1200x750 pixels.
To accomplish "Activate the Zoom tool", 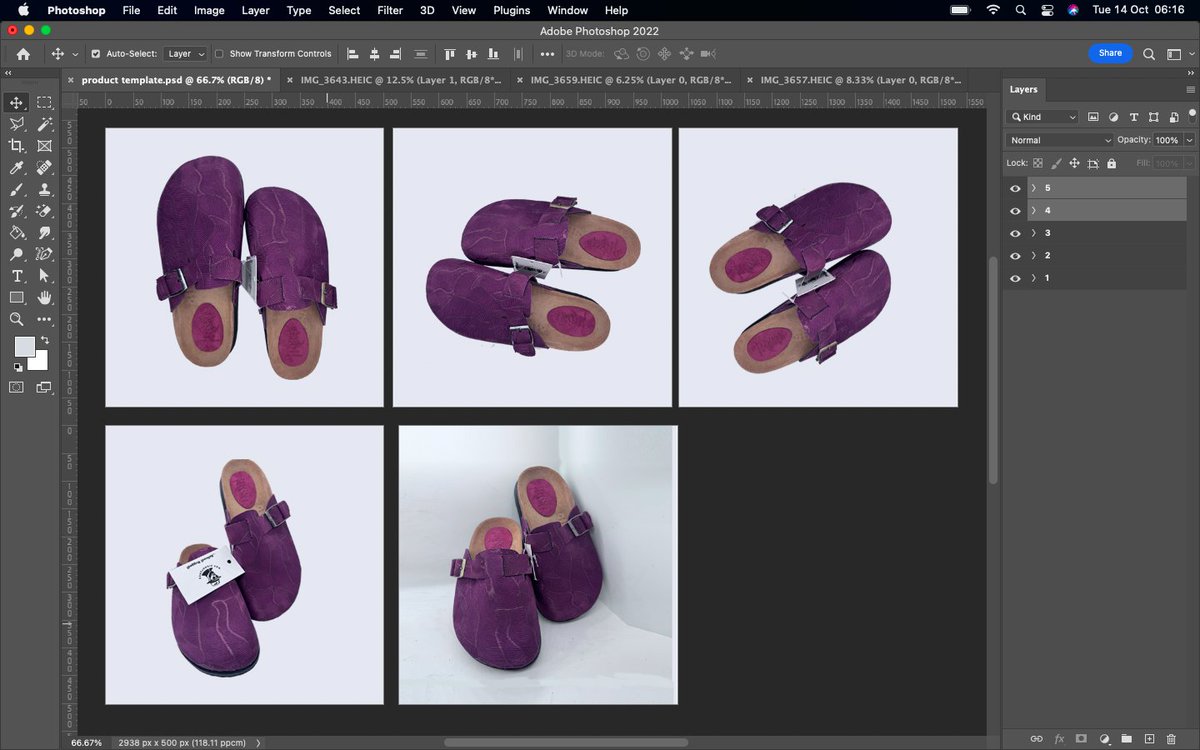I will pos(16,319).
